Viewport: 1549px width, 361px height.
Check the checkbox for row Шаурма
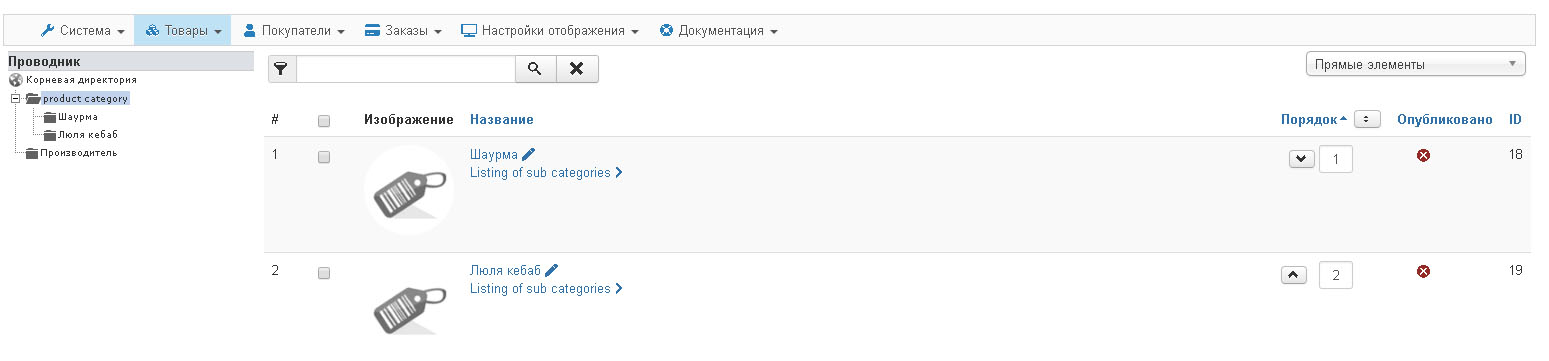[323, 157]
